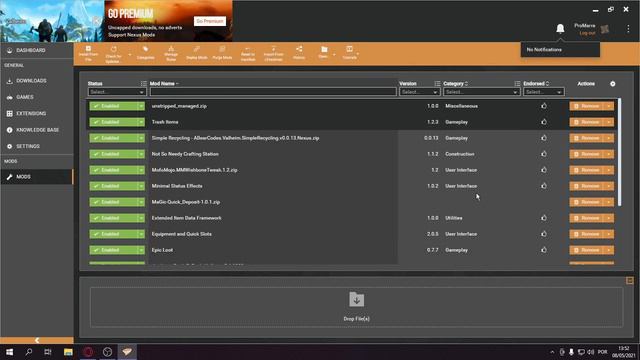
Task: Open Vortex from the Windows taskbar
Action: 127,351
